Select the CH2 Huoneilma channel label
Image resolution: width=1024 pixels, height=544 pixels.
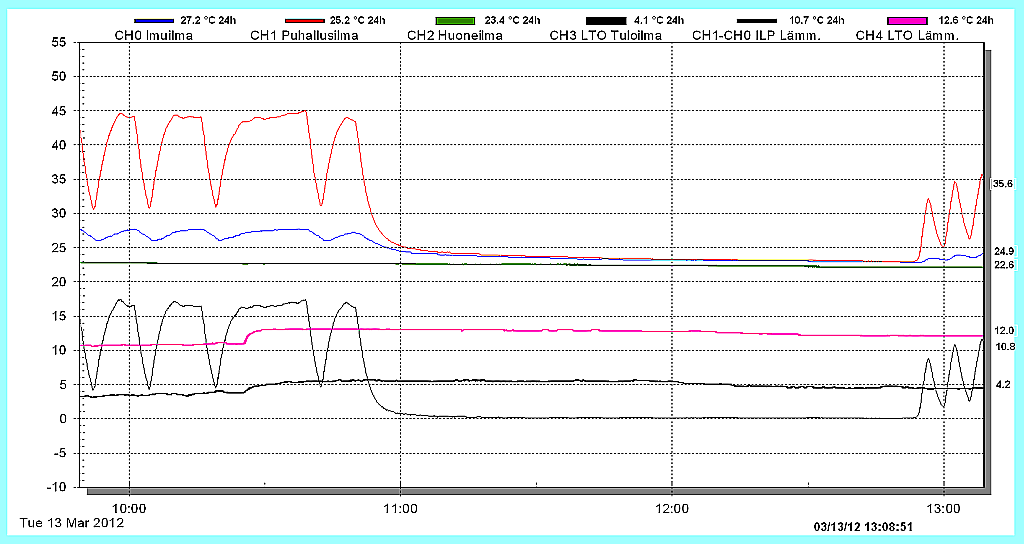click(x=455, y=36)
